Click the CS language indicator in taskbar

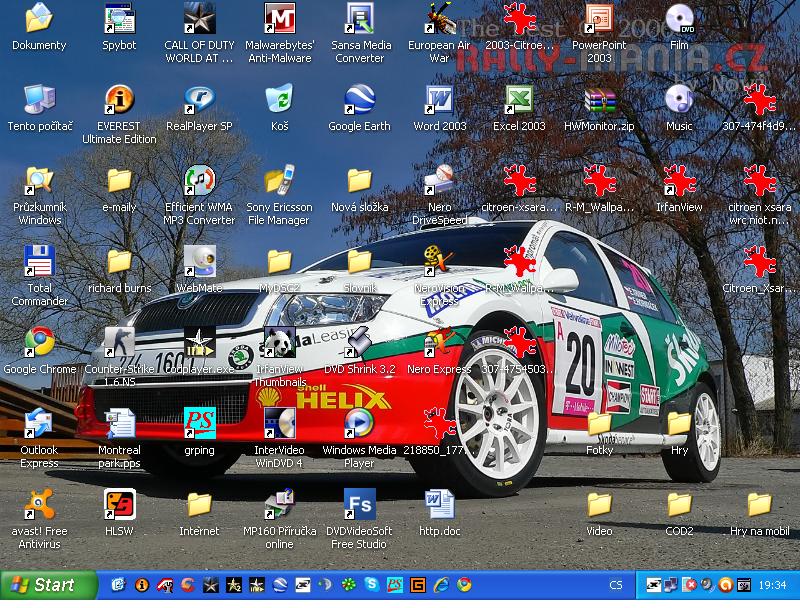click(x=616, y=585)
